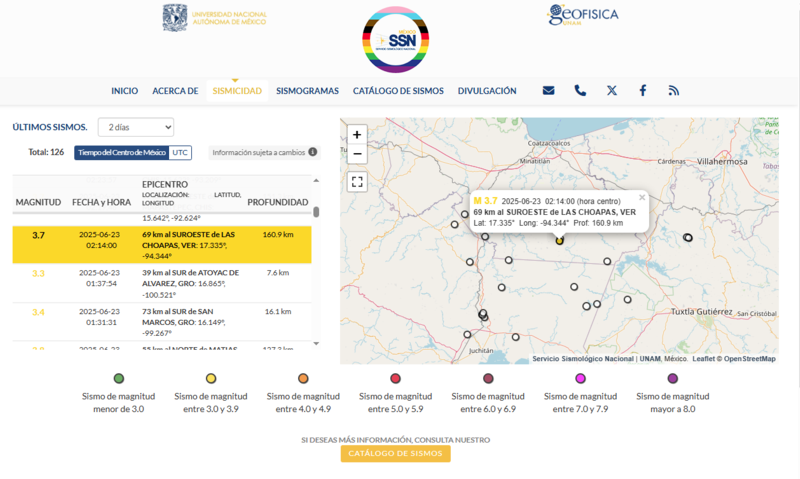
Task: Click the phone contact icon
Action: 580,91
